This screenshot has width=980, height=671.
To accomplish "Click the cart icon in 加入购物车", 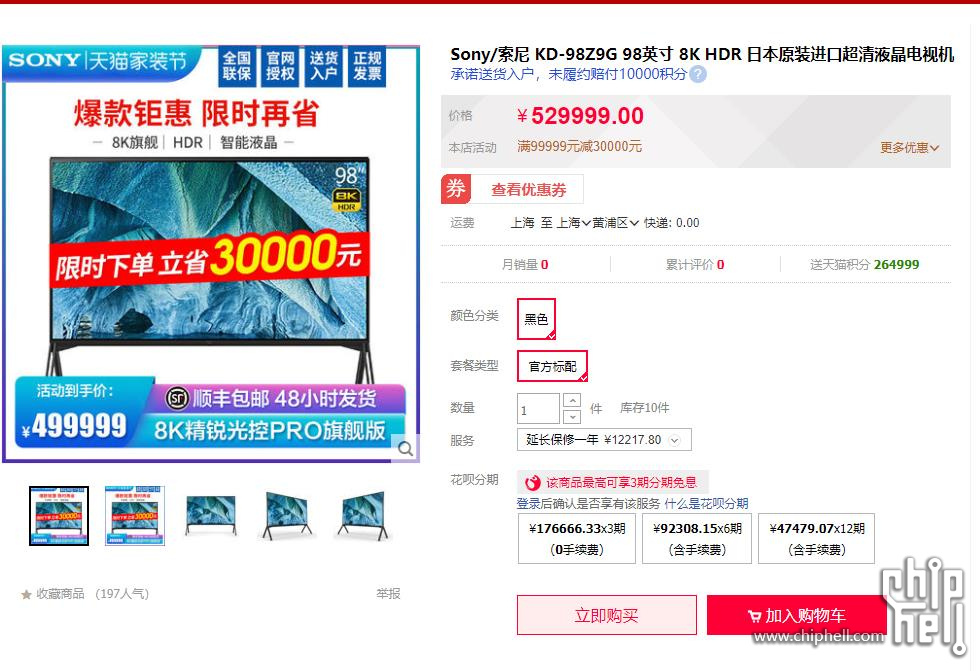I will (754, 617).
